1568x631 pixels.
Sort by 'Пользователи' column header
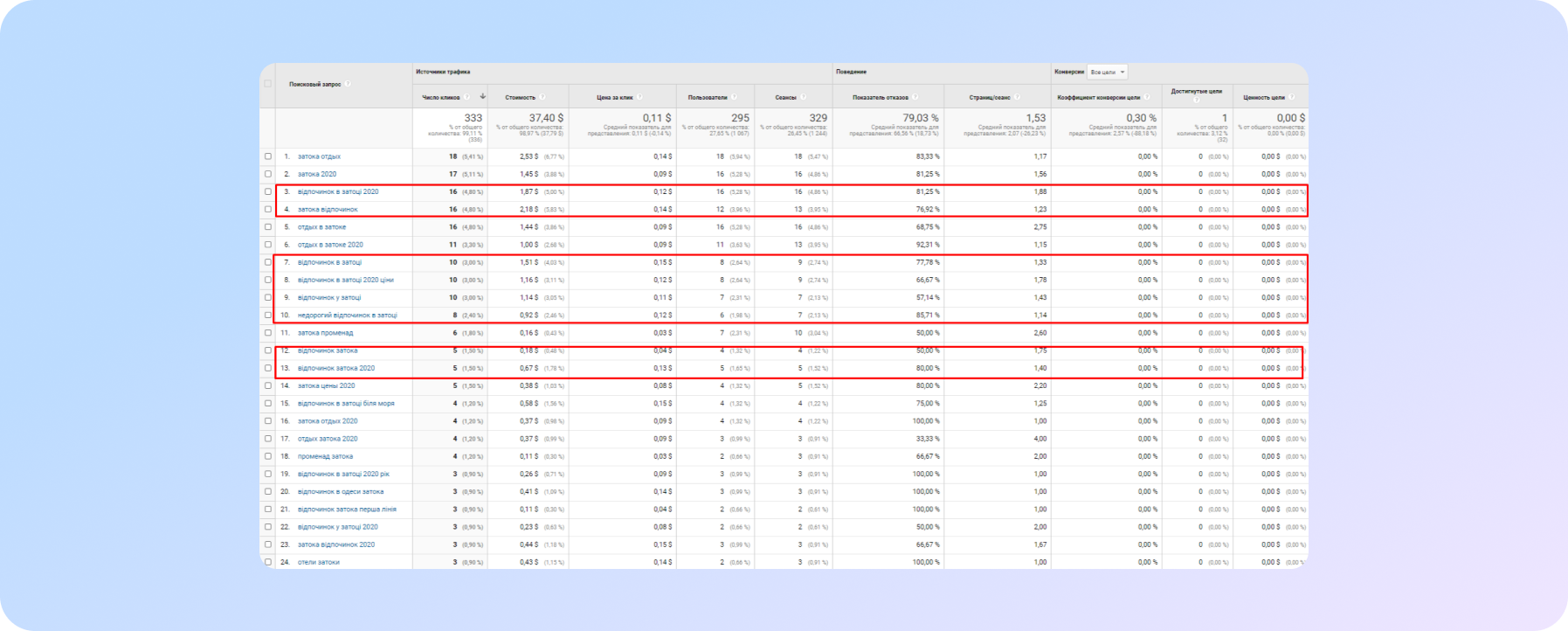708,97
